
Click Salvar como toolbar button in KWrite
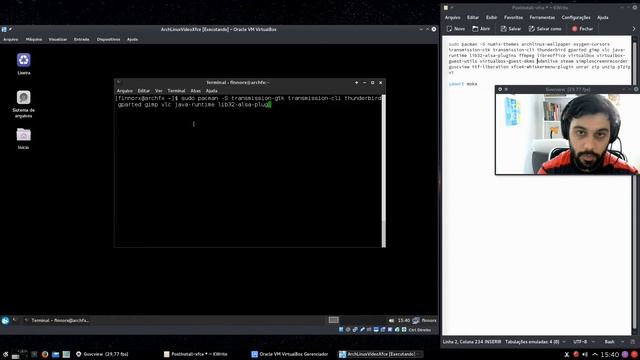click(x=545, y=29)
